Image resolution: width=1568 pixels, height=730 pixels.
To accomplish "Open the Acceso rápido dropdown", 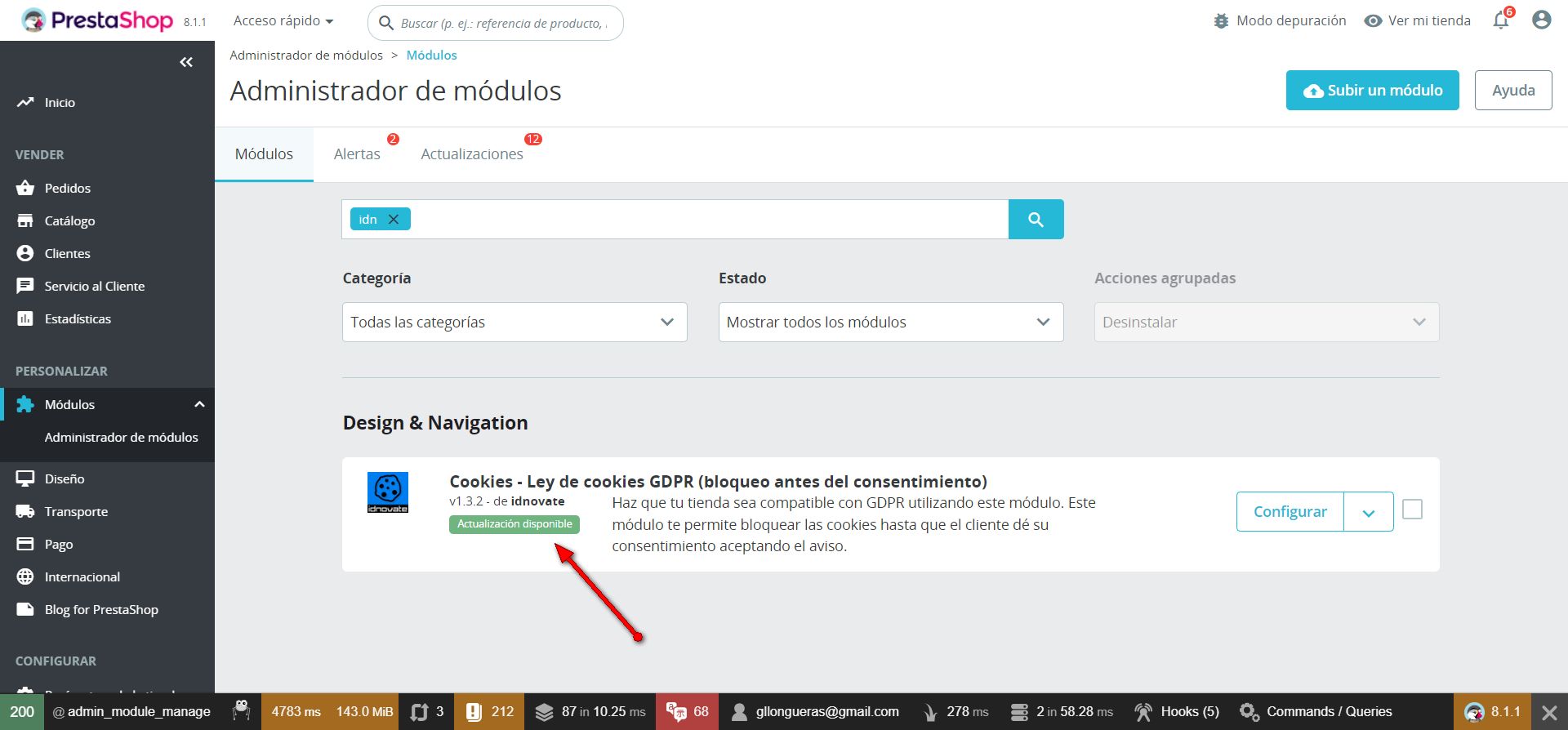I will [x=283, y=20].
